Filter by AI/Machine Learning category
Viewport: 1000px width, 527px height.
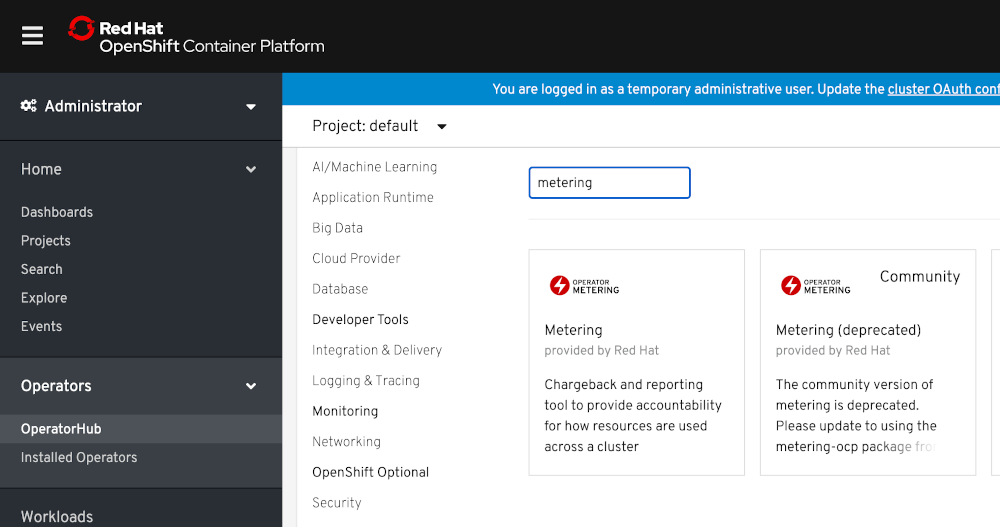click(374, 167)
